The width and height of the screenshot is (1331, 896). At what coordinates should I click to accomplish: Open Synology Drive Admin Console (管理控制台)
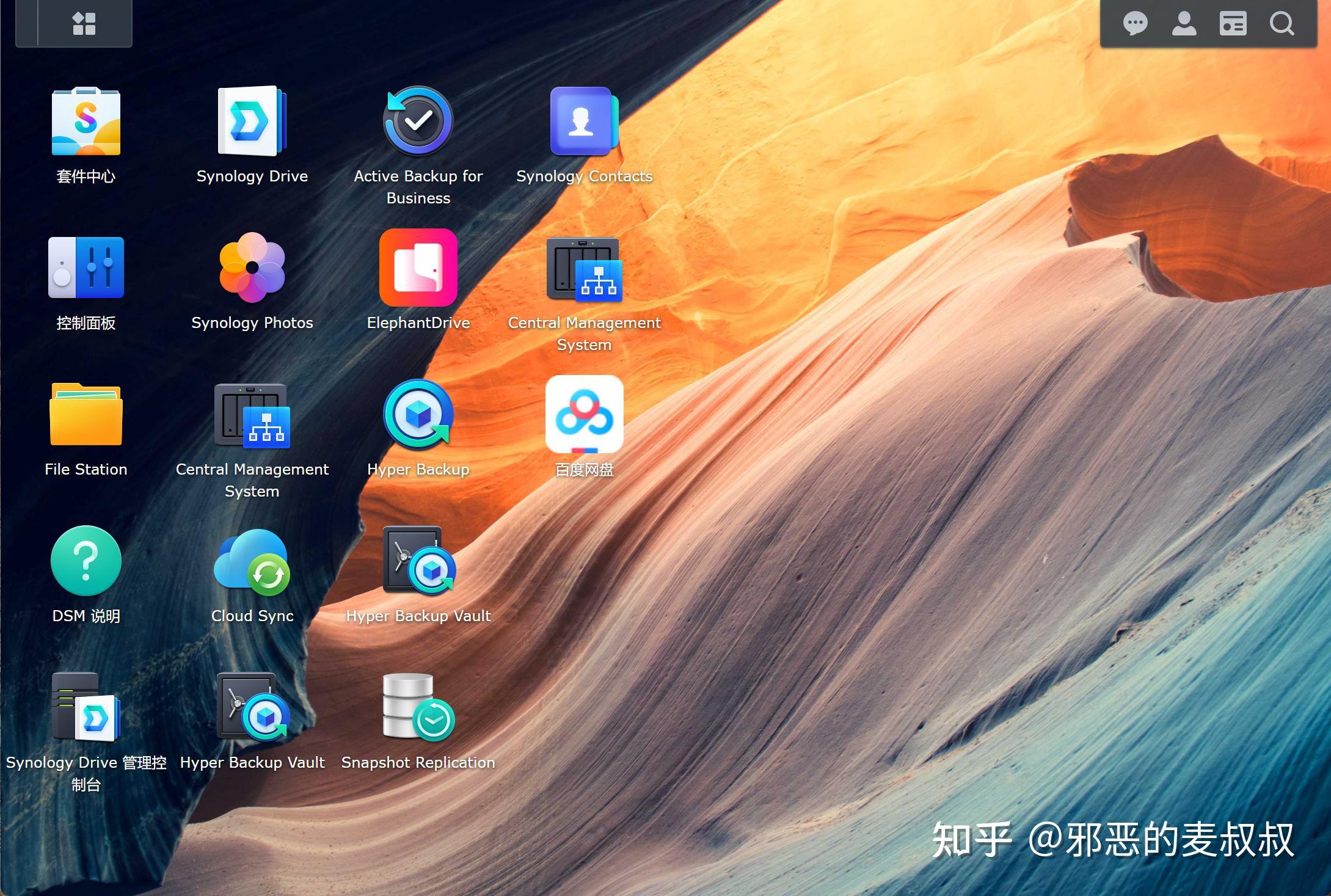pos(86,707)
